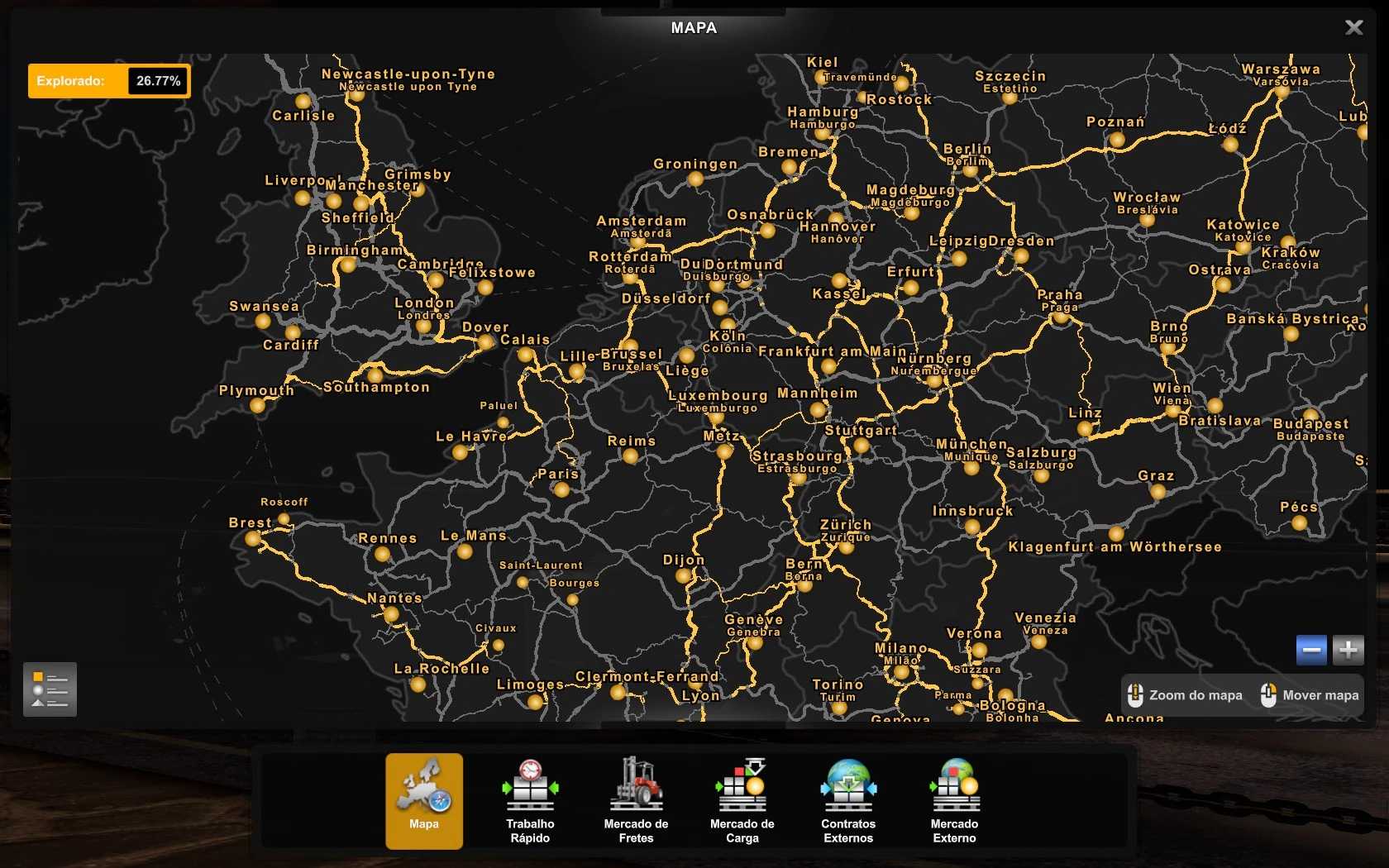Click the Zoom do mapa hint

click(x=1185, y=695)
